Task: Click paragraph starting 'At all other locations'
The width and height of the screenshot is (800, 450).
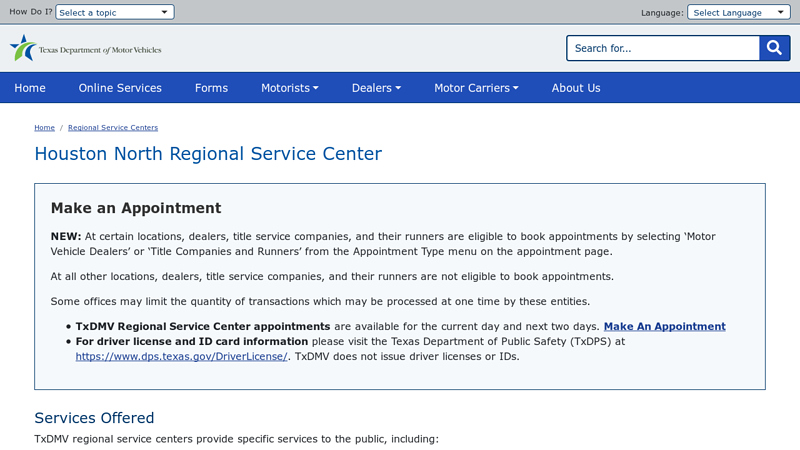Action: click(x=332, y=277)
